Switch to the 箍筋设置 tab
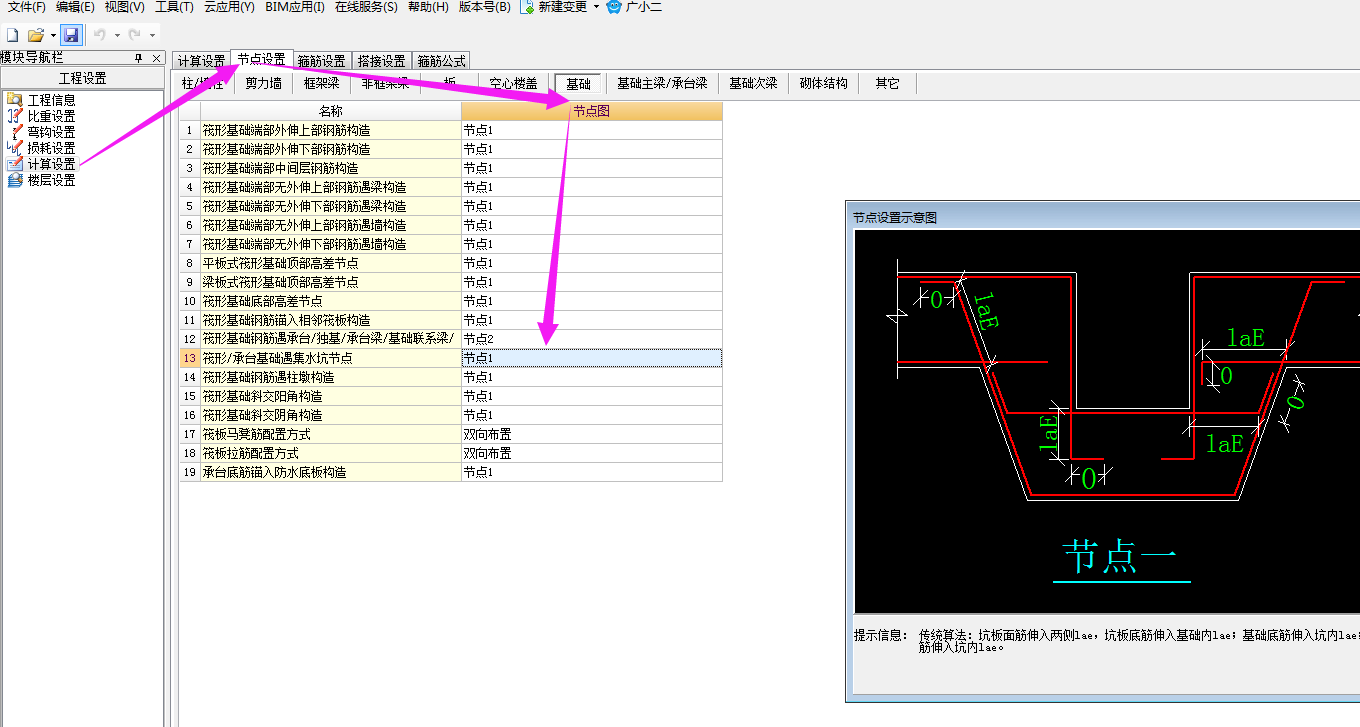This screenshot has height=727, width=1360. pyautogui.click(x=322, y=61)
